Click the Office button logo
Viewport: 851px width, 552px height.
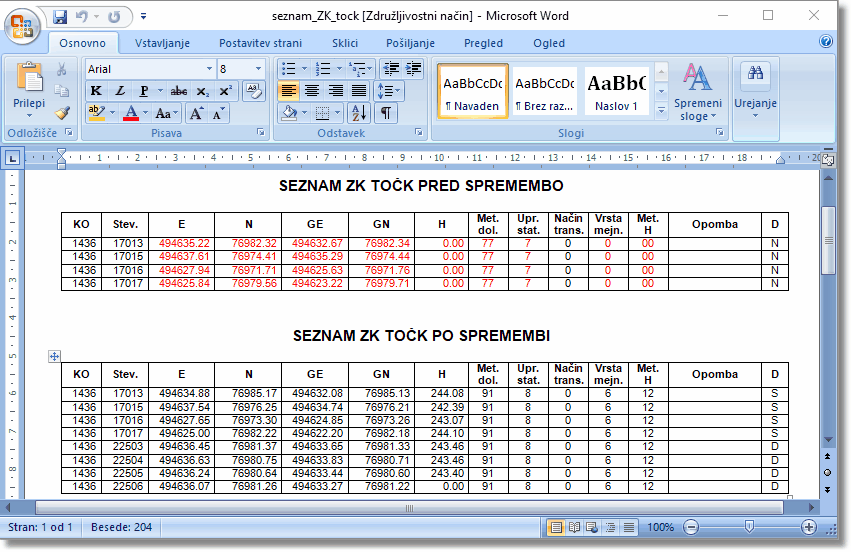[22, 27]
